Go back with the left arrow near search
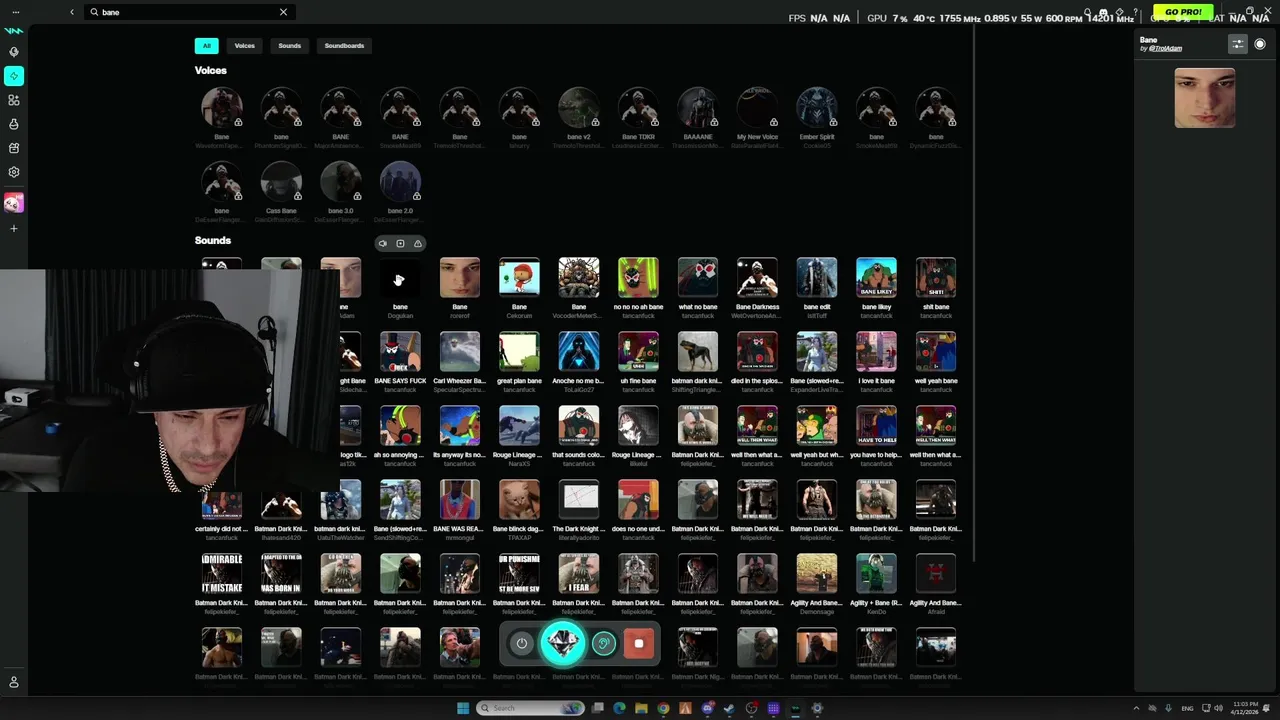Viewport: 1280px width, 720px height. 72,12
